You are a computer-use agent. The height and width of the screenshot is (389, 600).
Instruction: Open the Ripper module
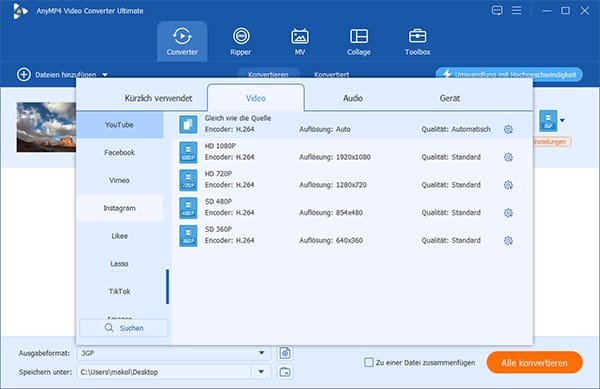tap(241, 41)
